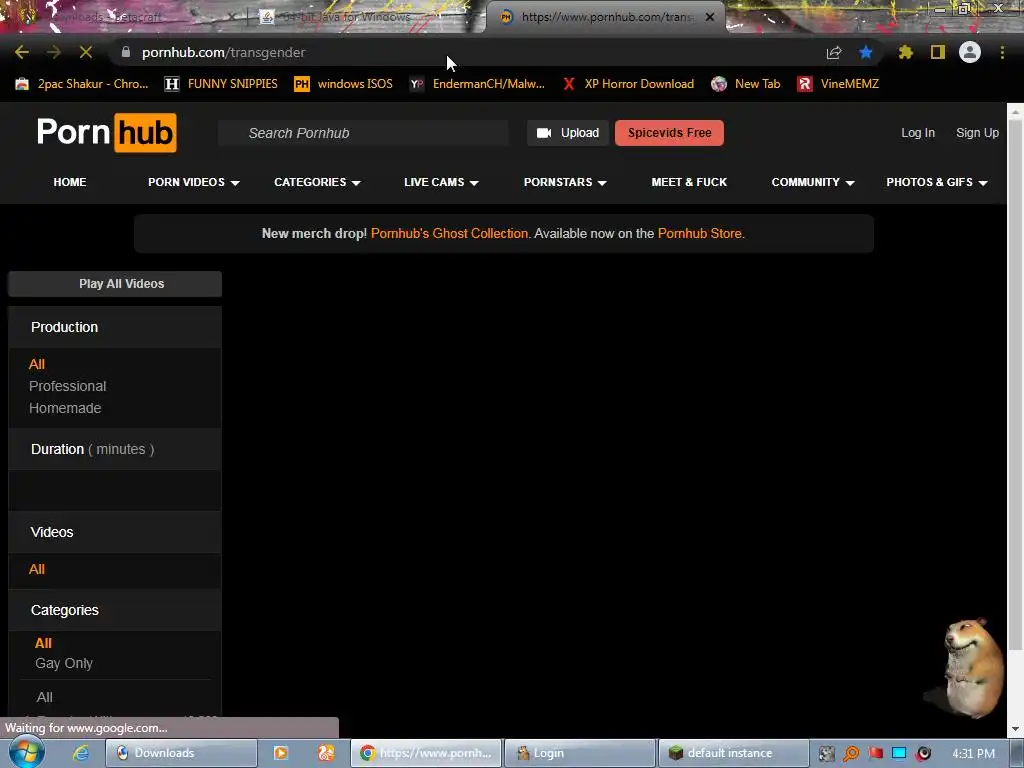Viewport: 1024px width, 768px height.
Task: Open the VineMEMZ bookmark
Action: click(x=839, y=84)
